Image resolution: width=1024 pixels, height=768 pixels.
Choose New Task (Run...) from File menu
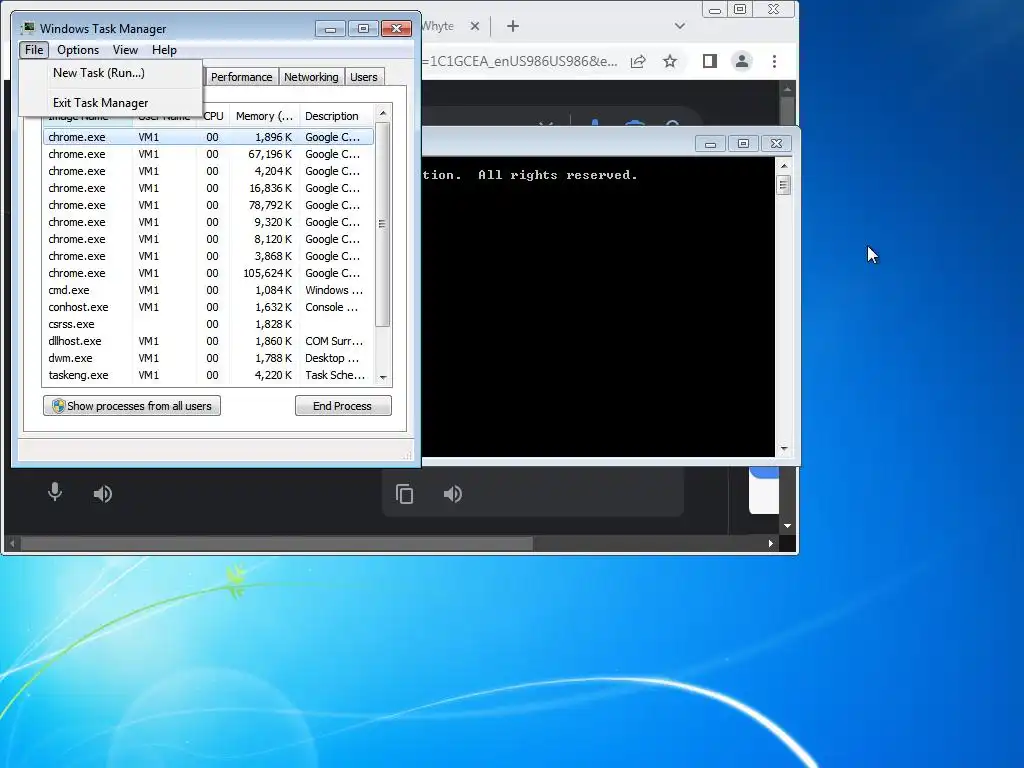[99, 72]
